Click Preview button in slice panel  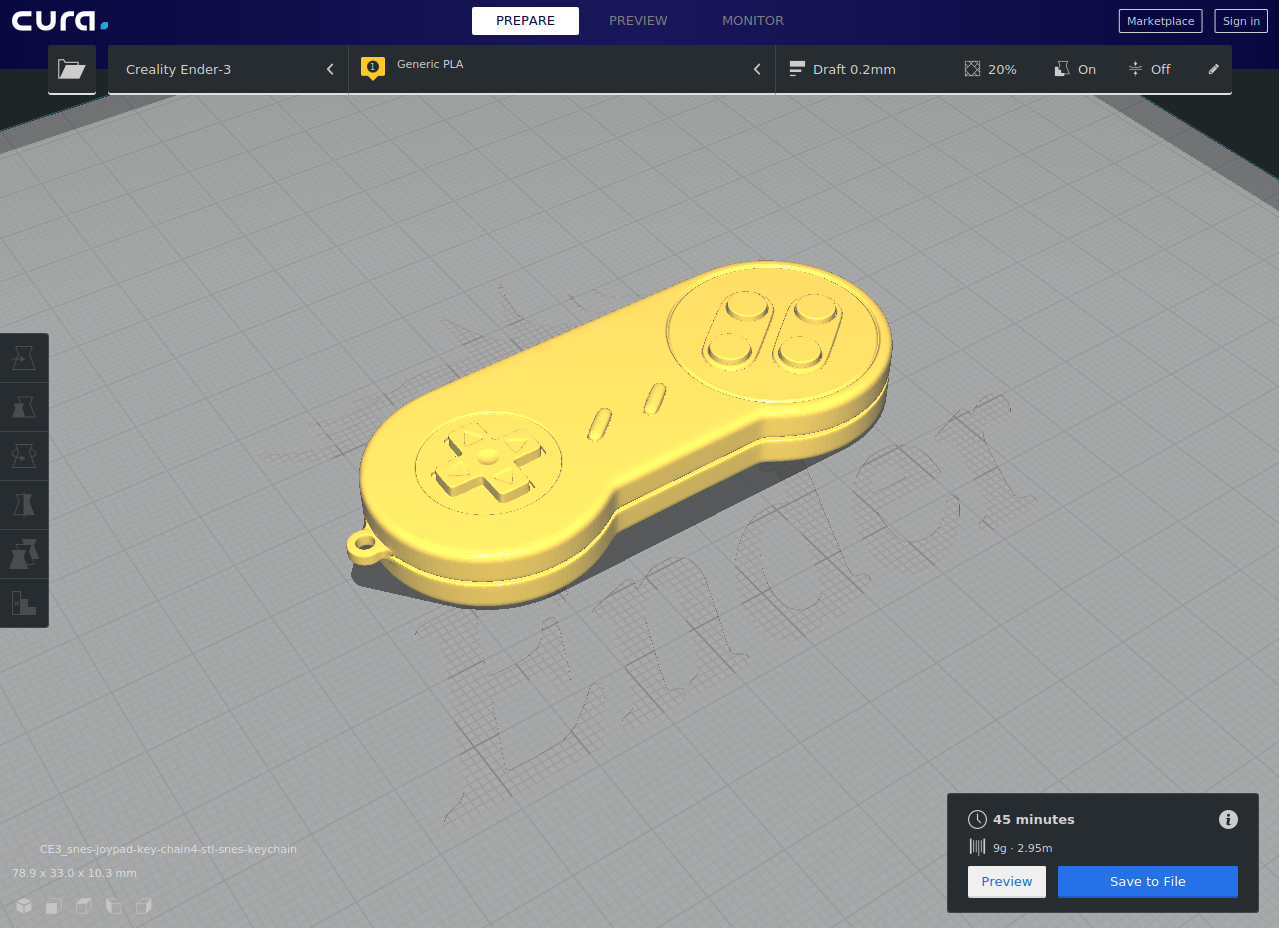pos(1007,882)
